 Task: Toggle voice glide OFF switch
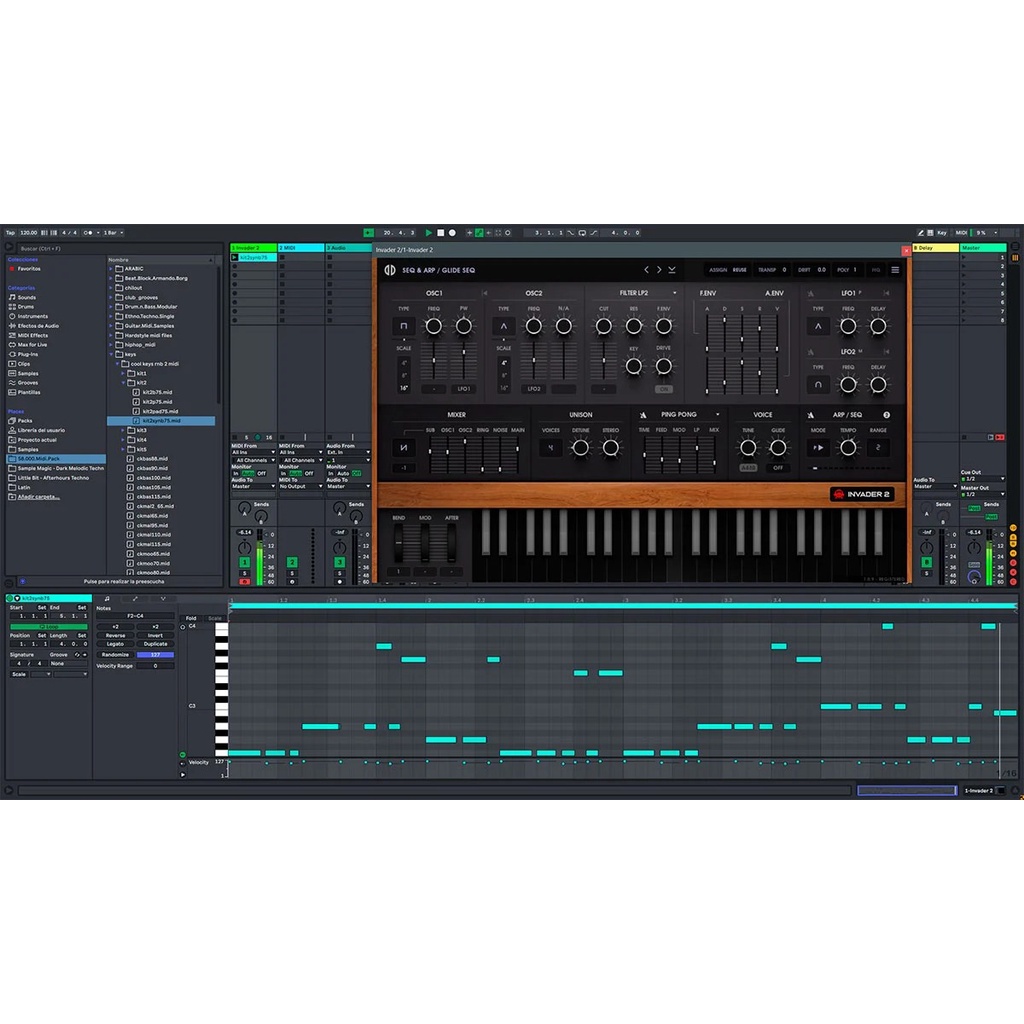point(778,468)
